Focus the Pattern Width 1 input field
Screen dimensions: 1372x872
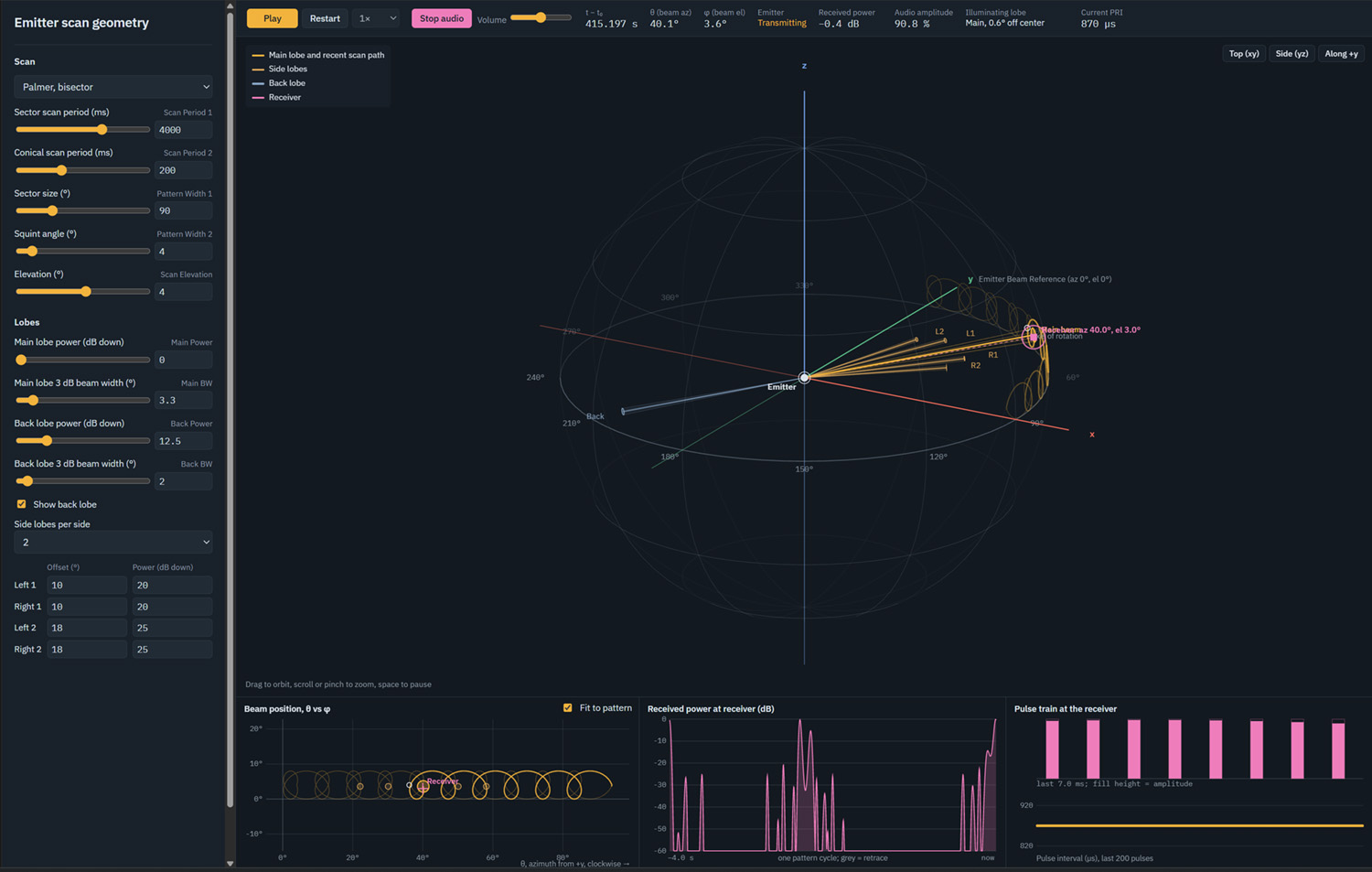click(x=184, y=210)
